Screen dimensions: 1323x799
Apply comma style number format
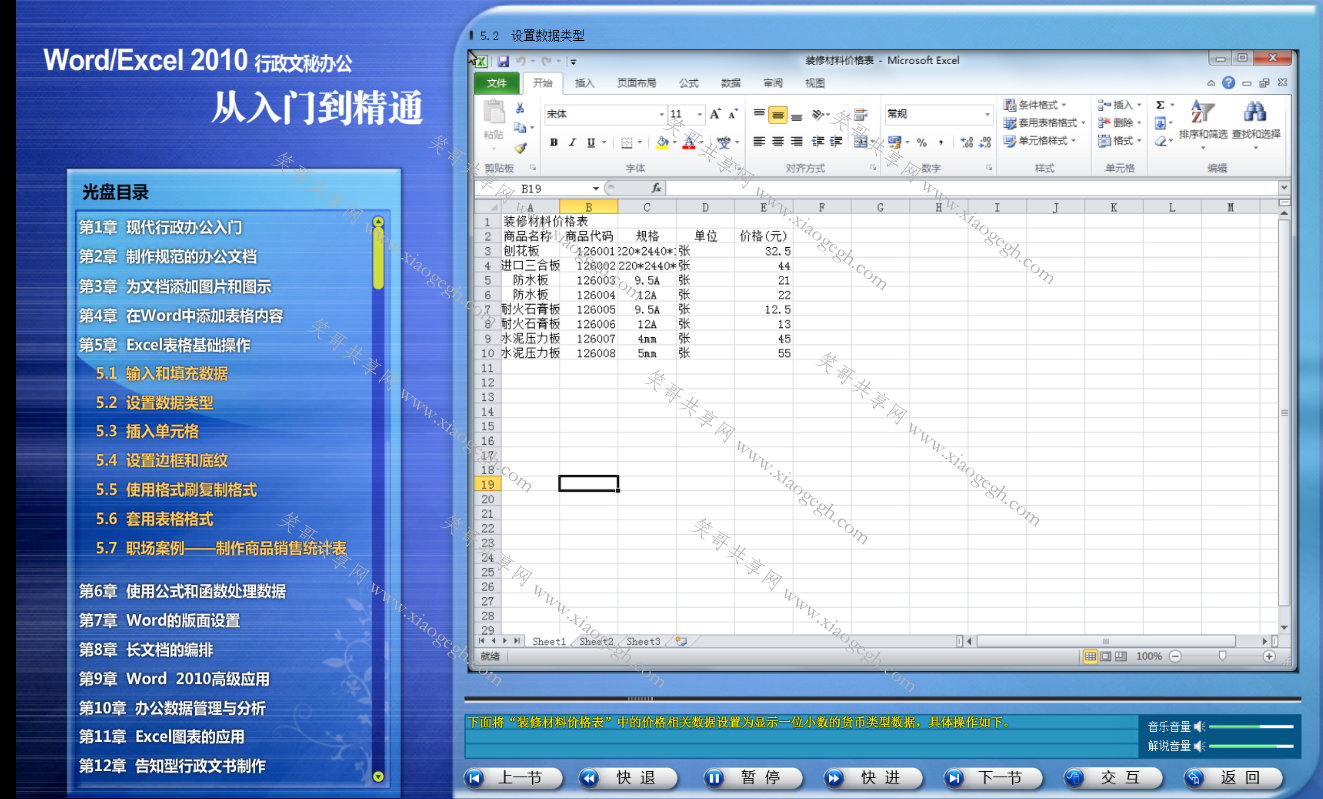click(x=941, y=142)
